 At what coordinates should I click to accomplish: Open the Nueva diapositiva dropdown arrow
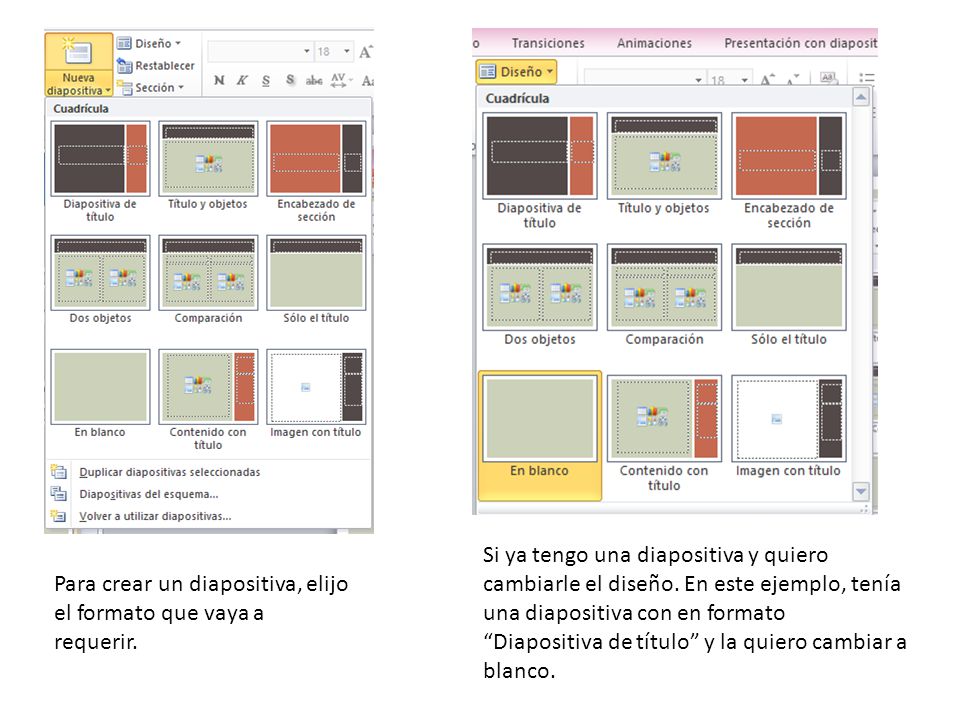click(x=108, y=91)
